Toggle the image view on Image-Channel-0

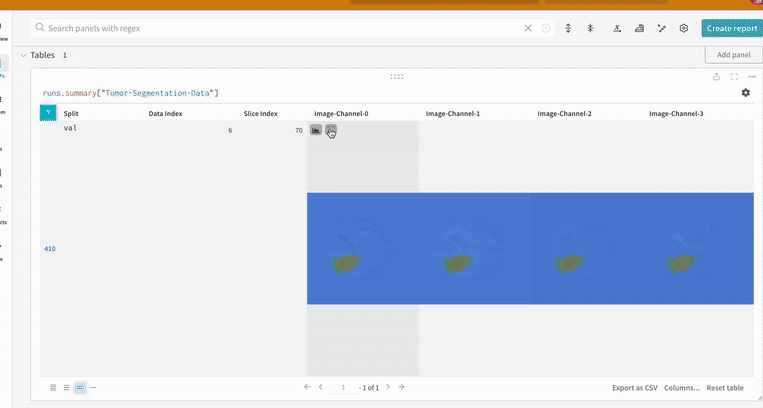click(x=316, y=130)
